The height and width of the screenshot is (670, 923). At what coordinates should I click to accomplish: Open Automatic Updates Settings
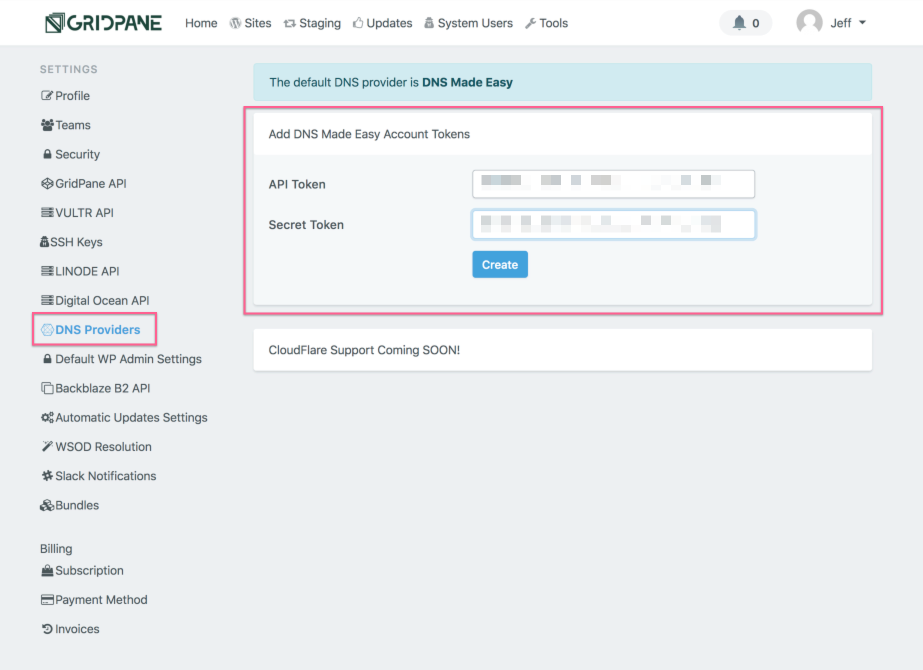131,417
